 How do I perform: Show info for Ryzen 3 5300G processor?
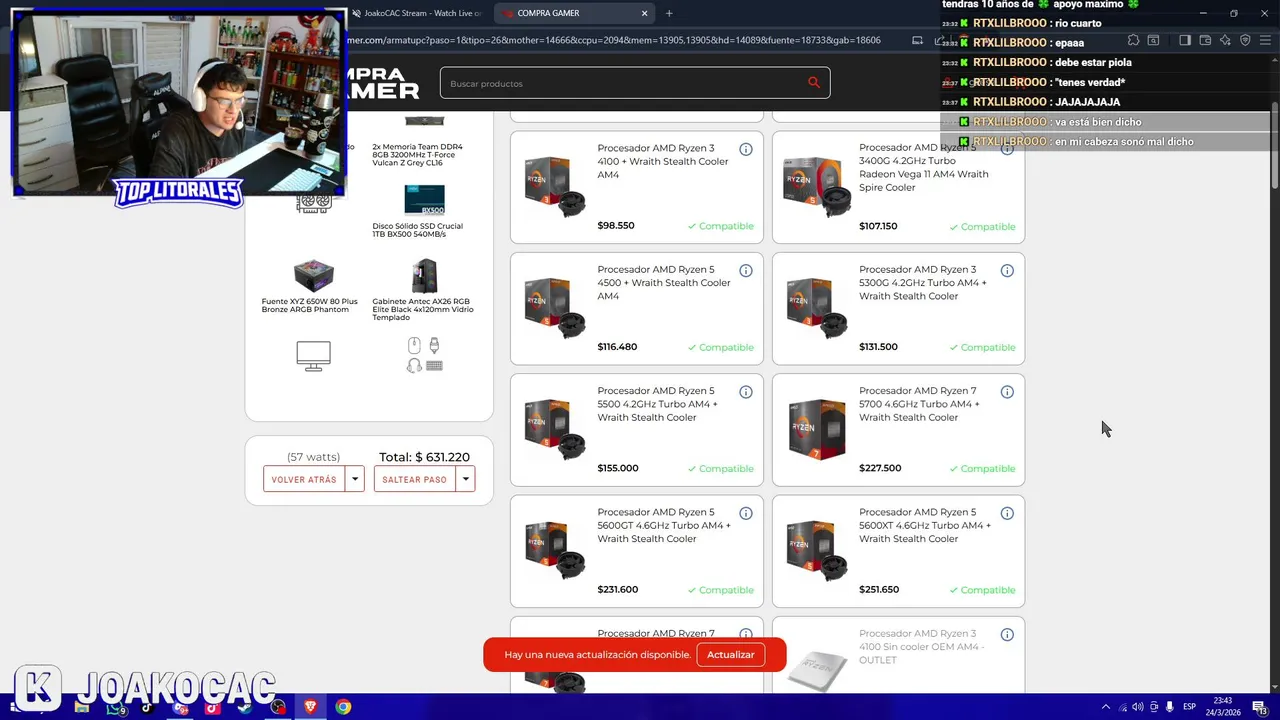click(x=1007, y=271)
